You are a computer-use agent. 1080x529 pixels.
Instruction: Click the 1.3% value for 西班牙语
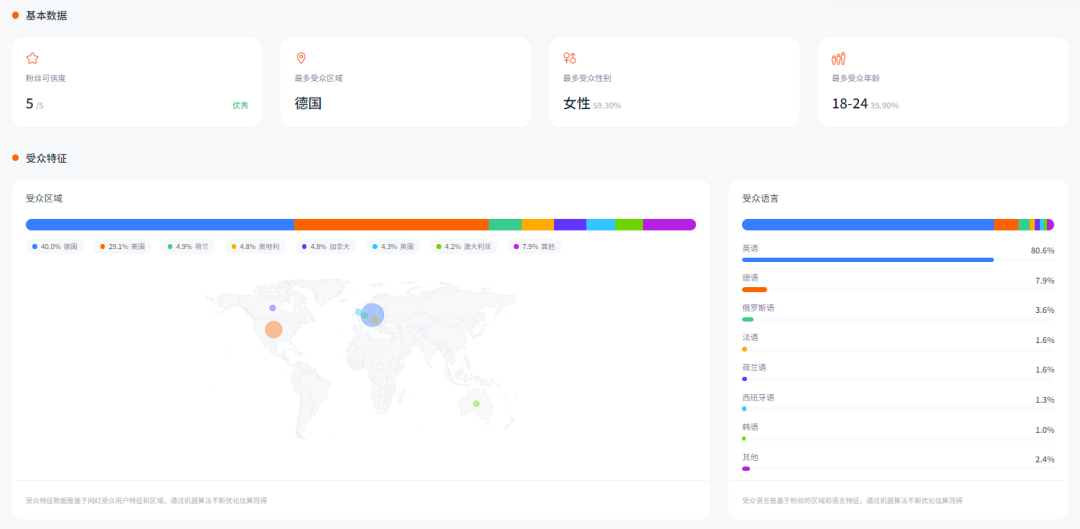[x=1045, y=400]
